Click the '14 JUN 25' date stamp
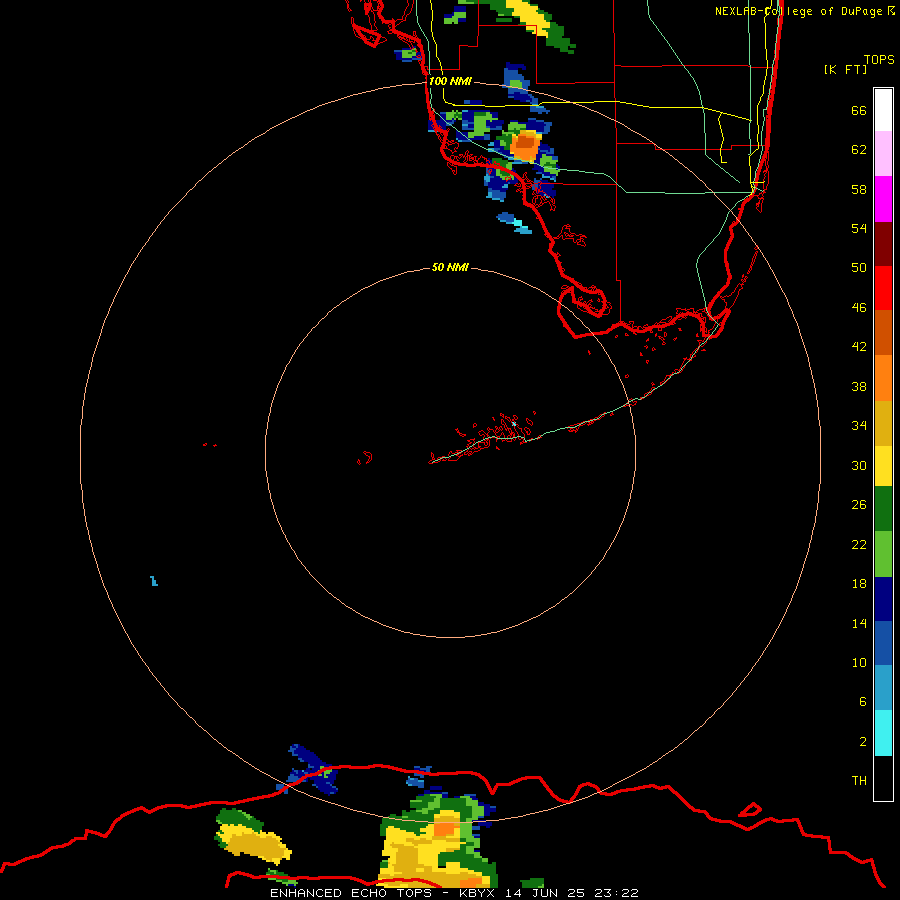Image resolution: width=900 pixels, height=900 pixels. (x=545, y=893)
